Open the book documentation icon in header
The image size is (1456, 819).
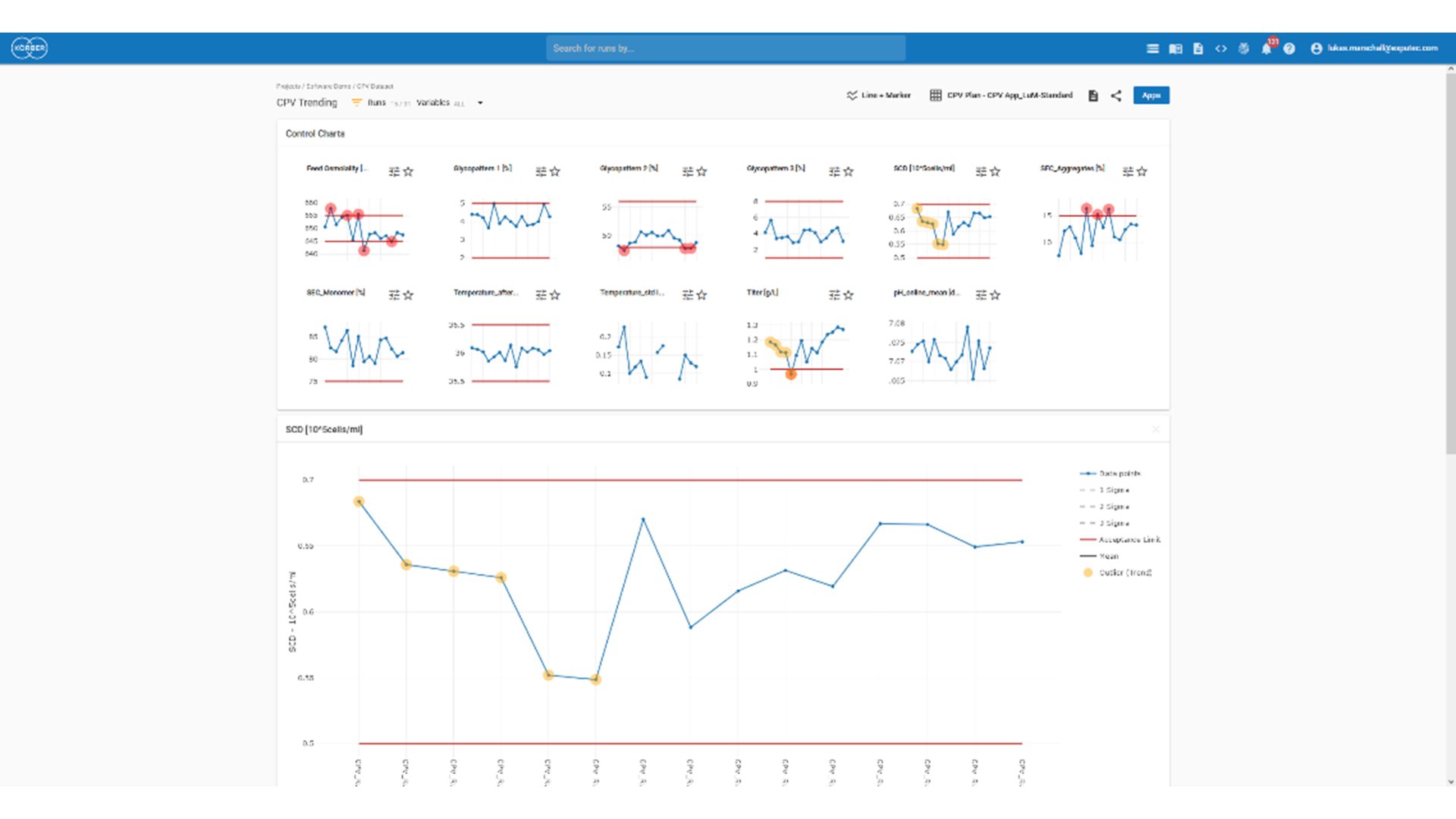coord(1175,49)
